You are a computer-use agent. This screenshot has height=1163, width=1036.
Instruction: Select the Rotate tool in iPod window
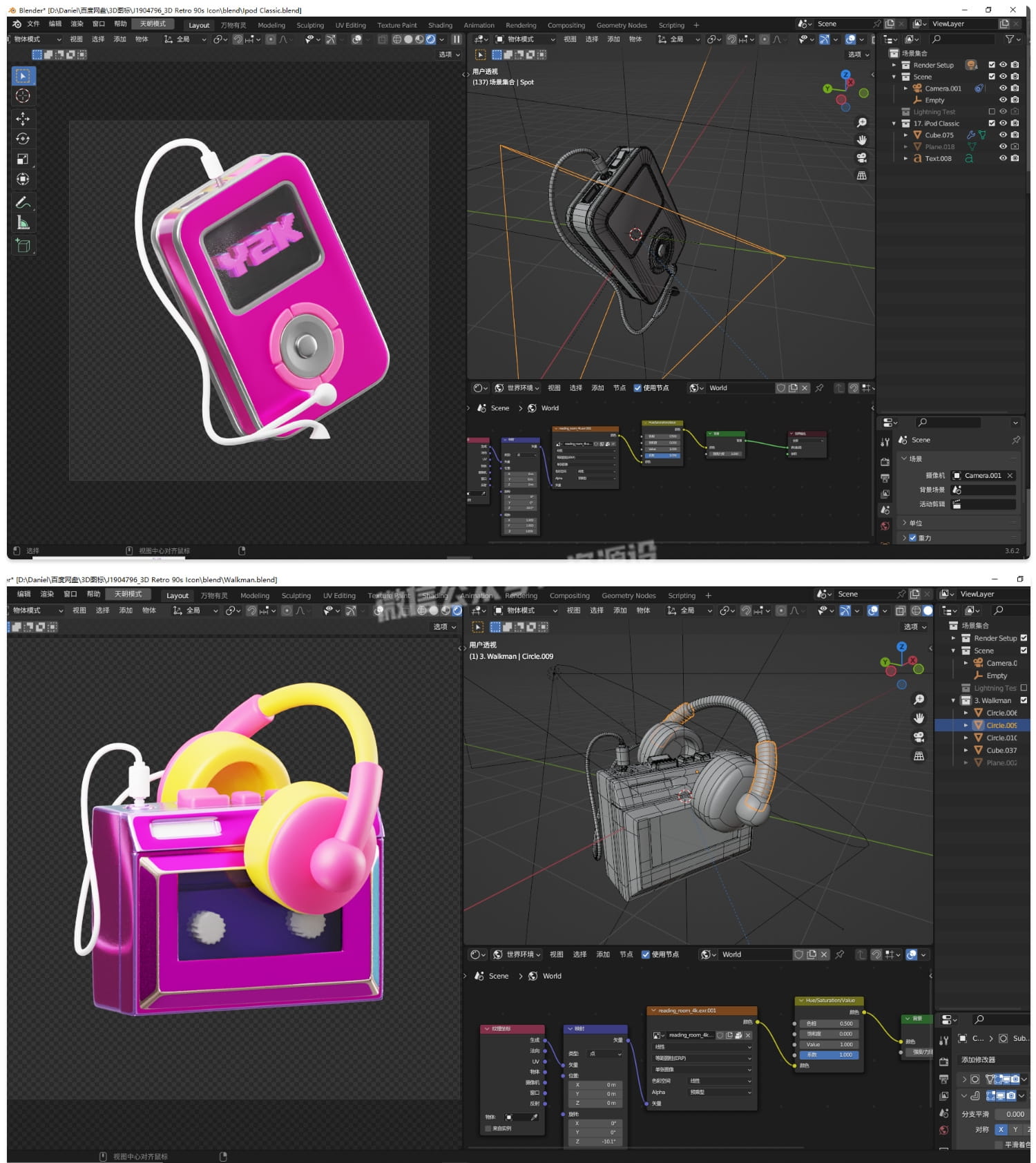(23, 139)
